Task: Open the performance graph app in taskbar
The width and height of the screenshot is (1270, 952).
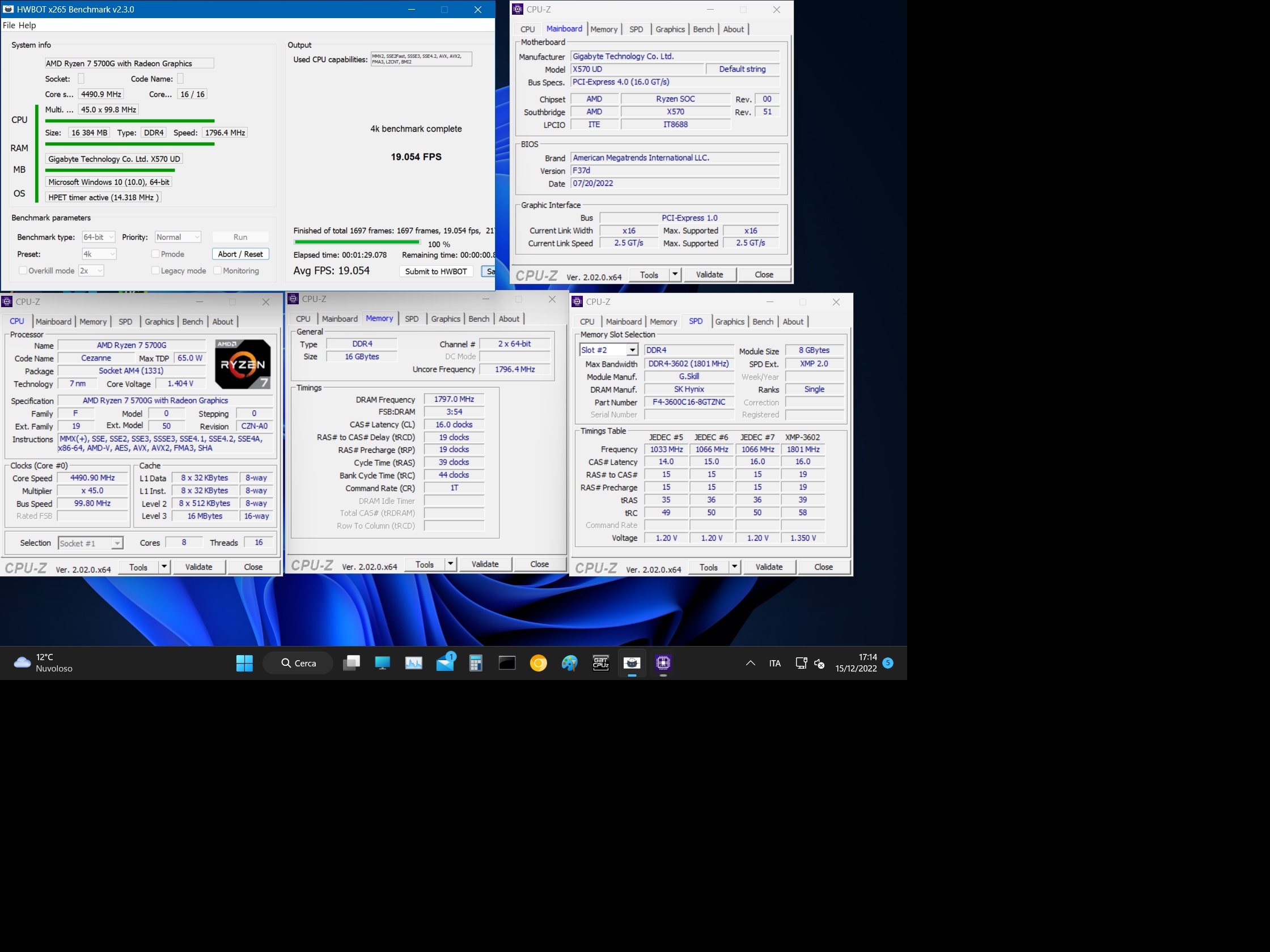Action: 413,663
